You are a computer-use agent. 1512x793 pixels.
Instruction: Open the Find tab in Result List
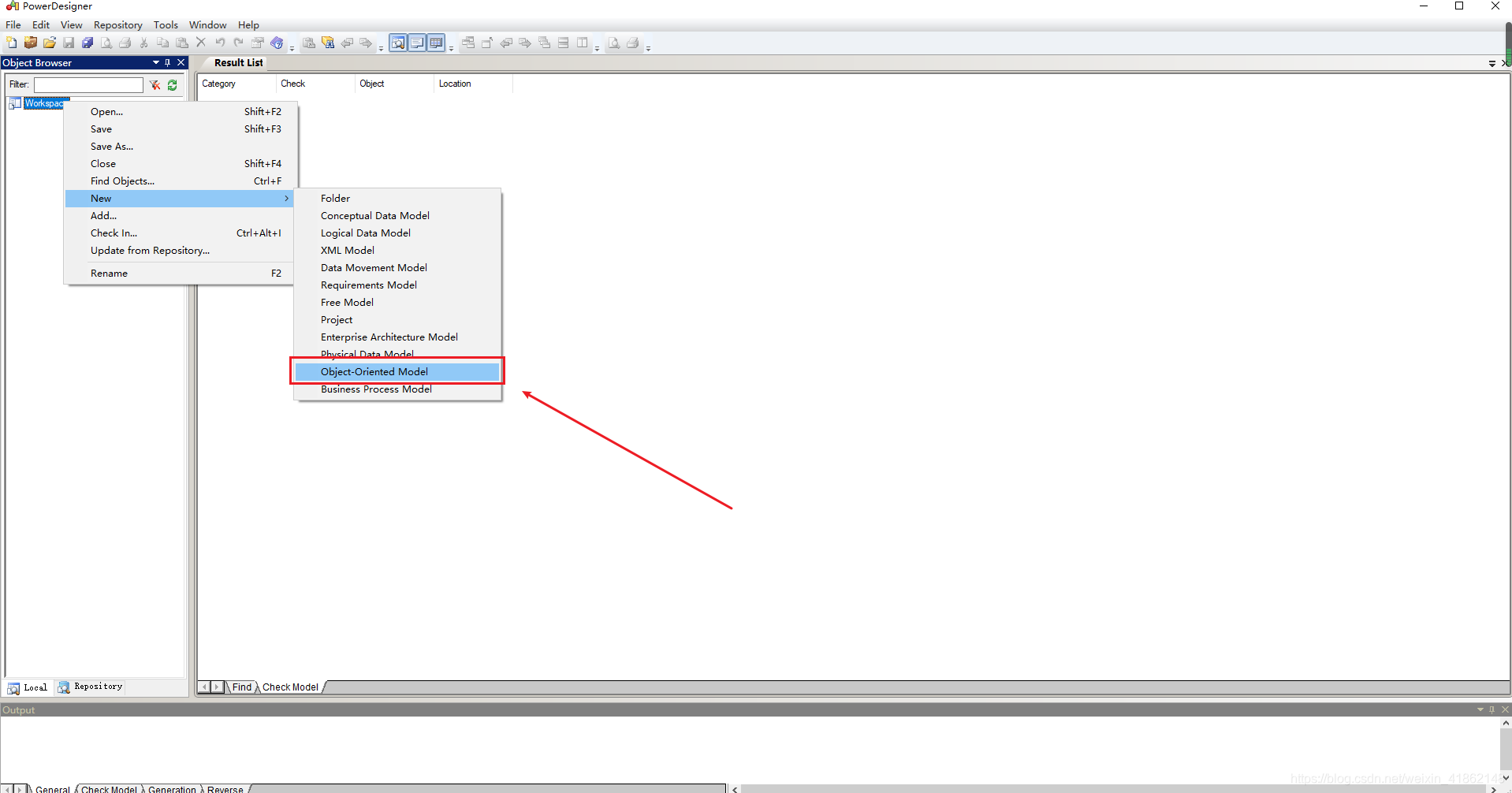pyautogui.click(x=241, y=687)
